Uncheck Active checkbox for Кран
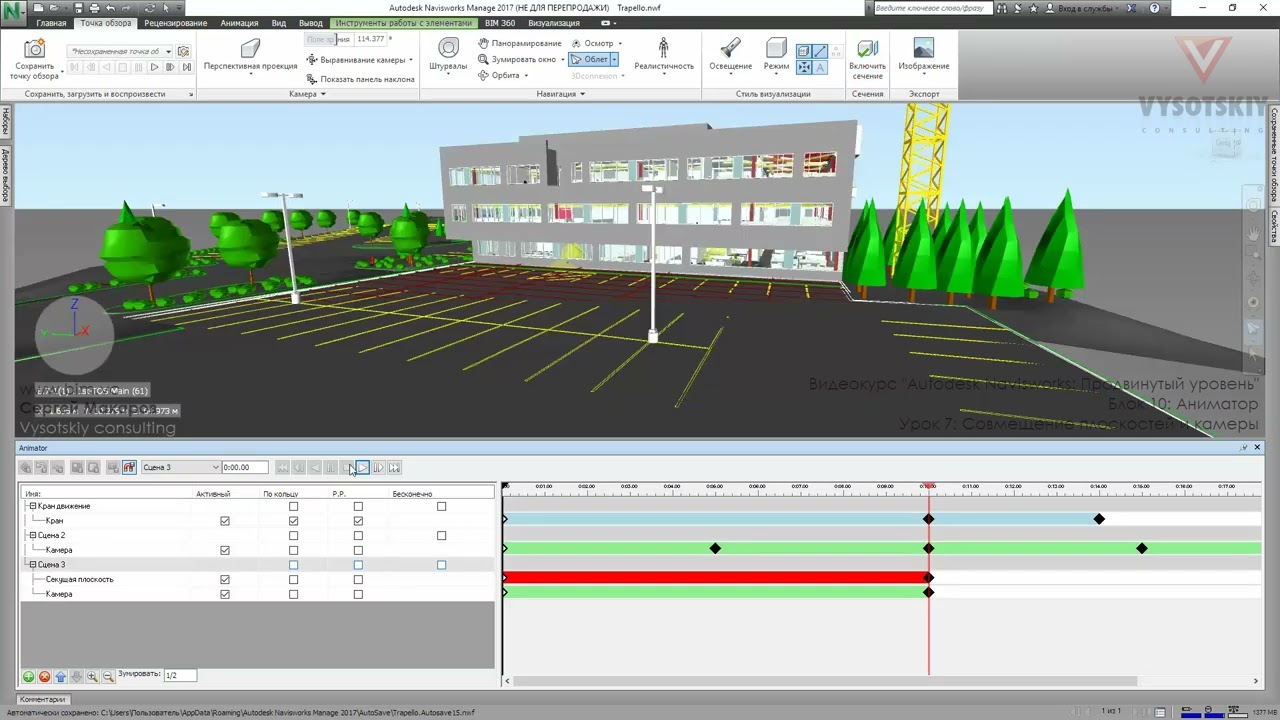 [225, 521]
